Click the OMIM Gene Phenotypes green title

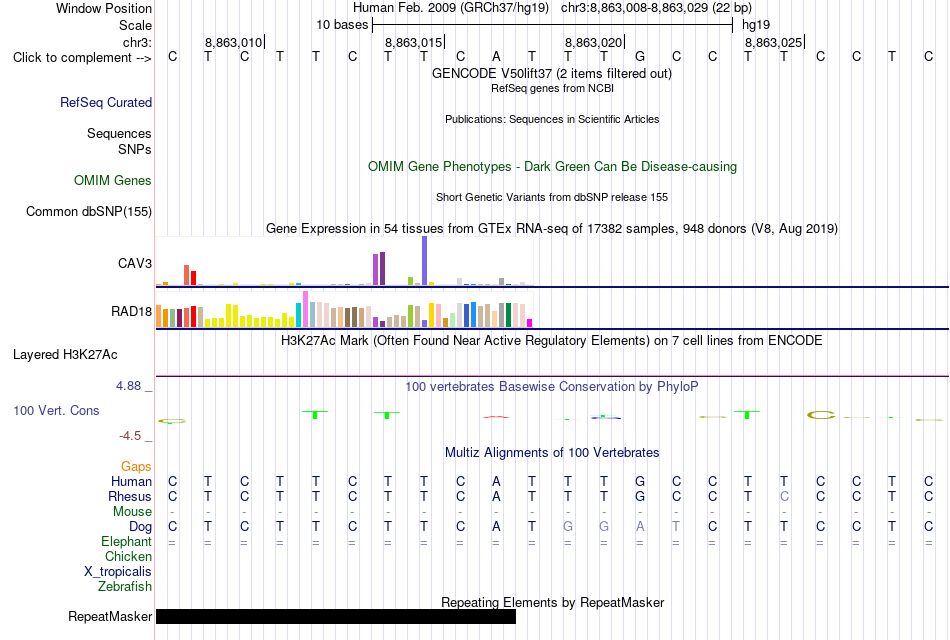coord(552,167)
